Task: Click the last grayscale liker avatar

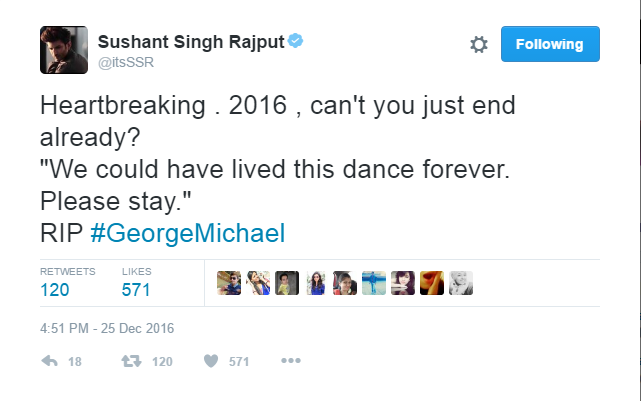Action: point(461,283)
